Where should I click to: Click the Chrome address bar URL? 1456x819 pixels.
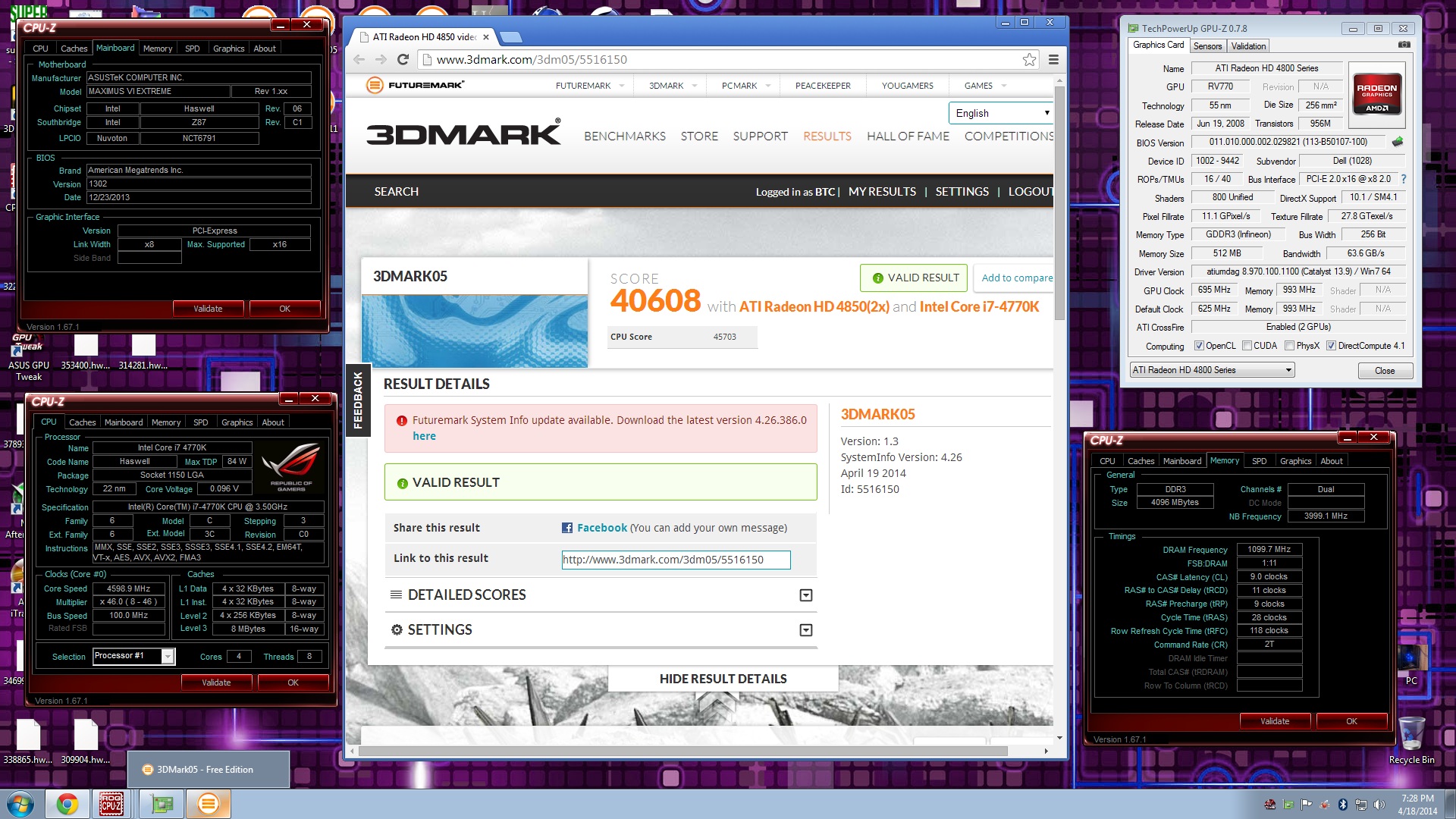tap(532, 59)
